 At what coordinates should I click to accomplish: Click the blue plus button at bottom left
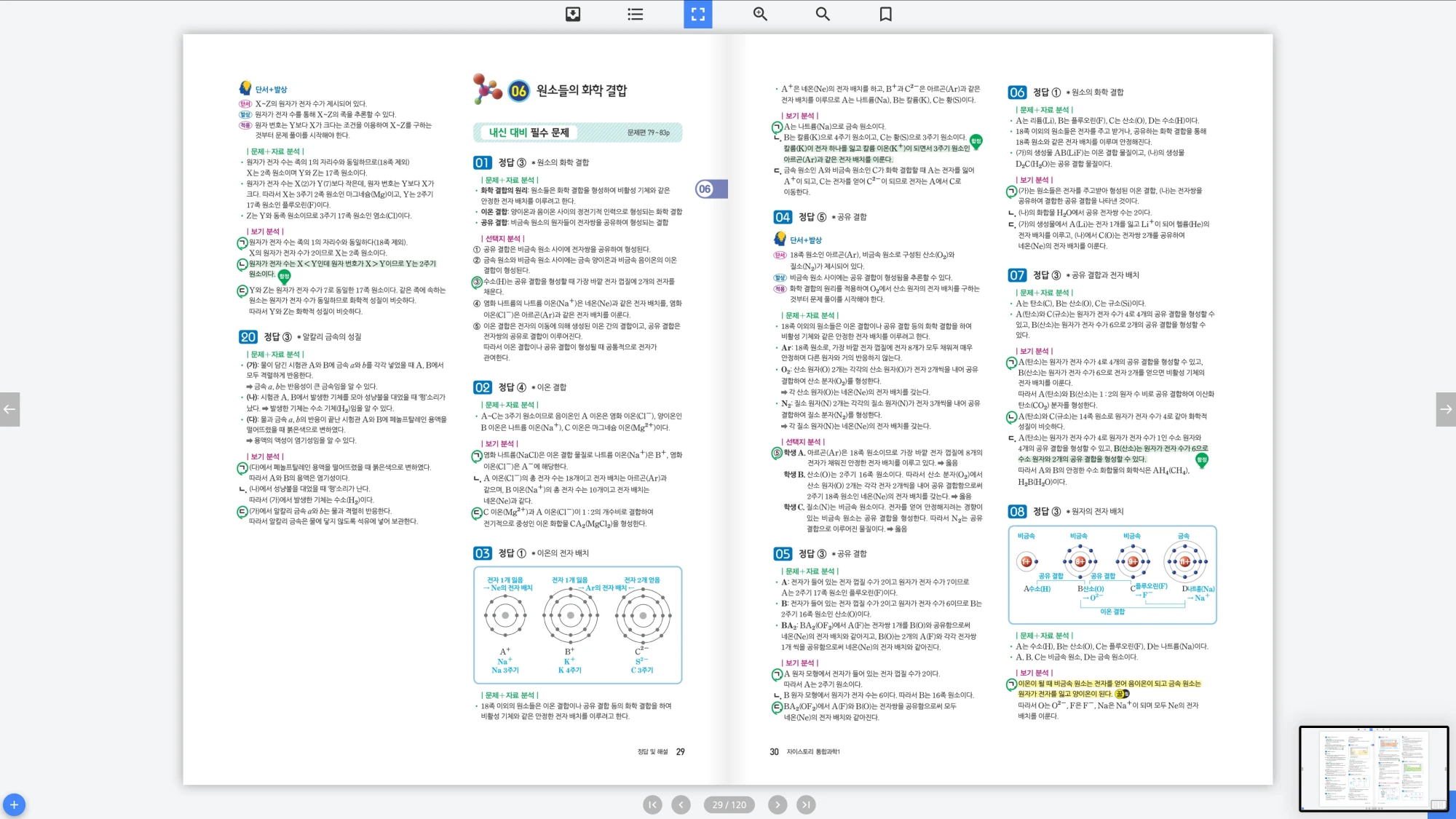pos(14,804)
